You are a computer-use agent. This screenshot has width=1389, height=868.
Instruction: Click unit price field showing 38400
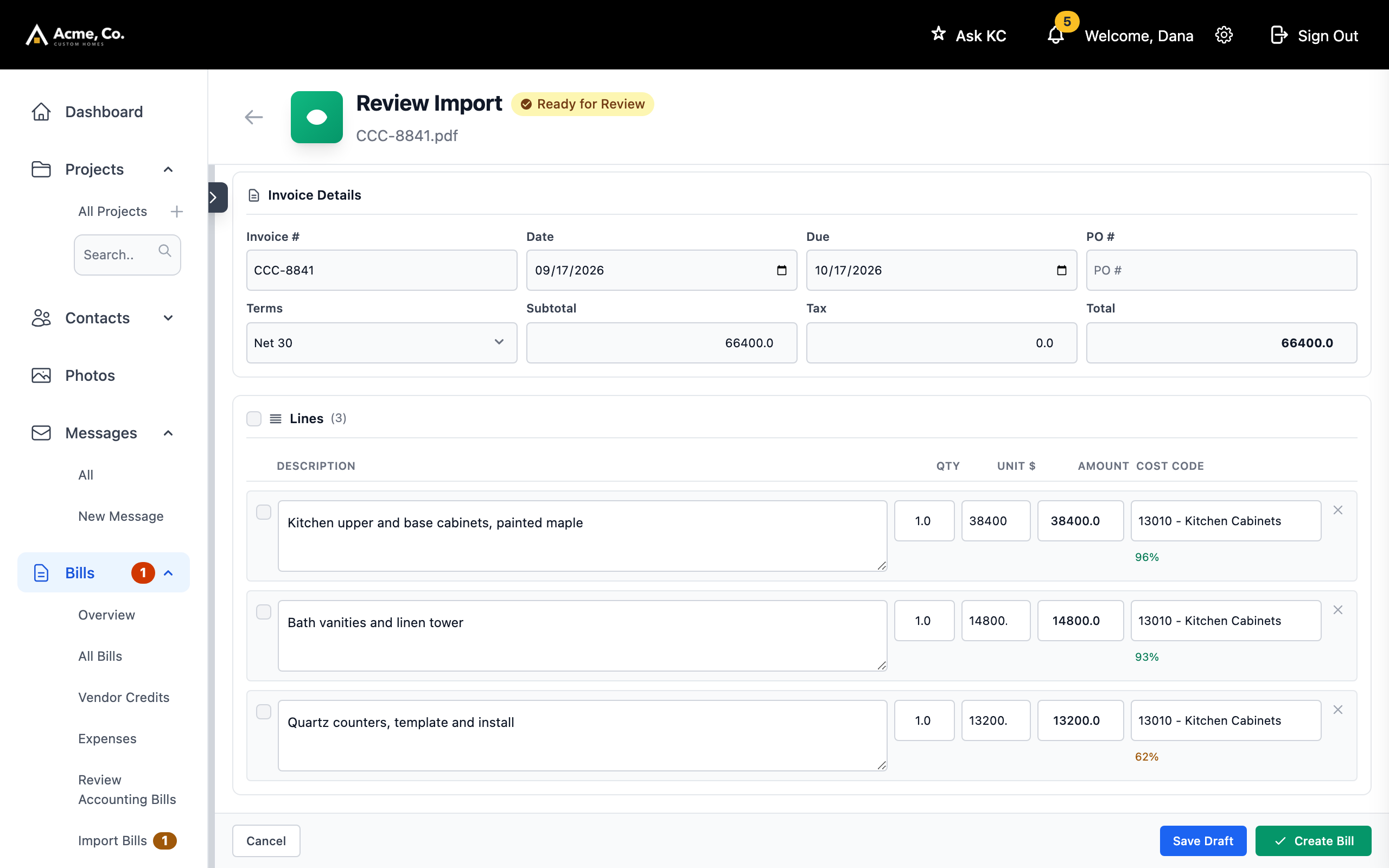click(996, 521)
